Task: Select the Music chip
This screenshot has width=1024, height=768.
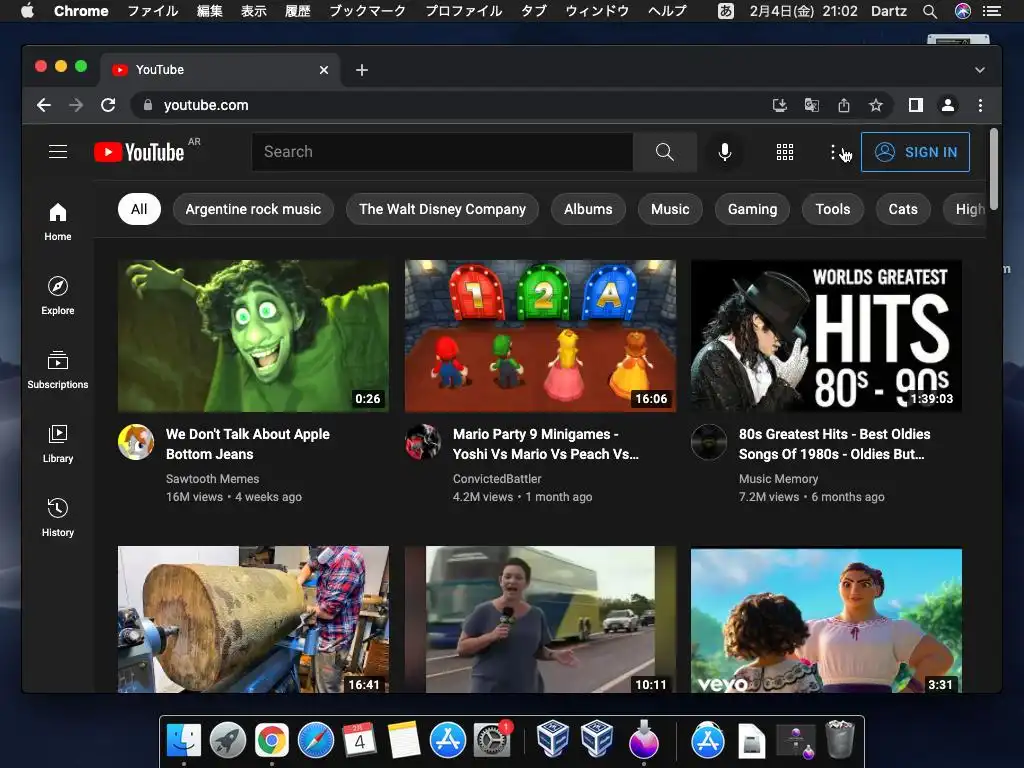Action: [670, 209]
